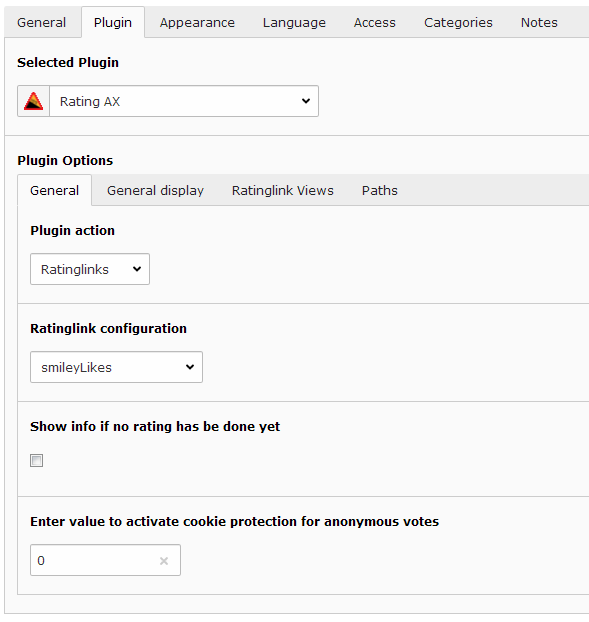
Task: Open the Paths options tab
Action: click(380, 190)
